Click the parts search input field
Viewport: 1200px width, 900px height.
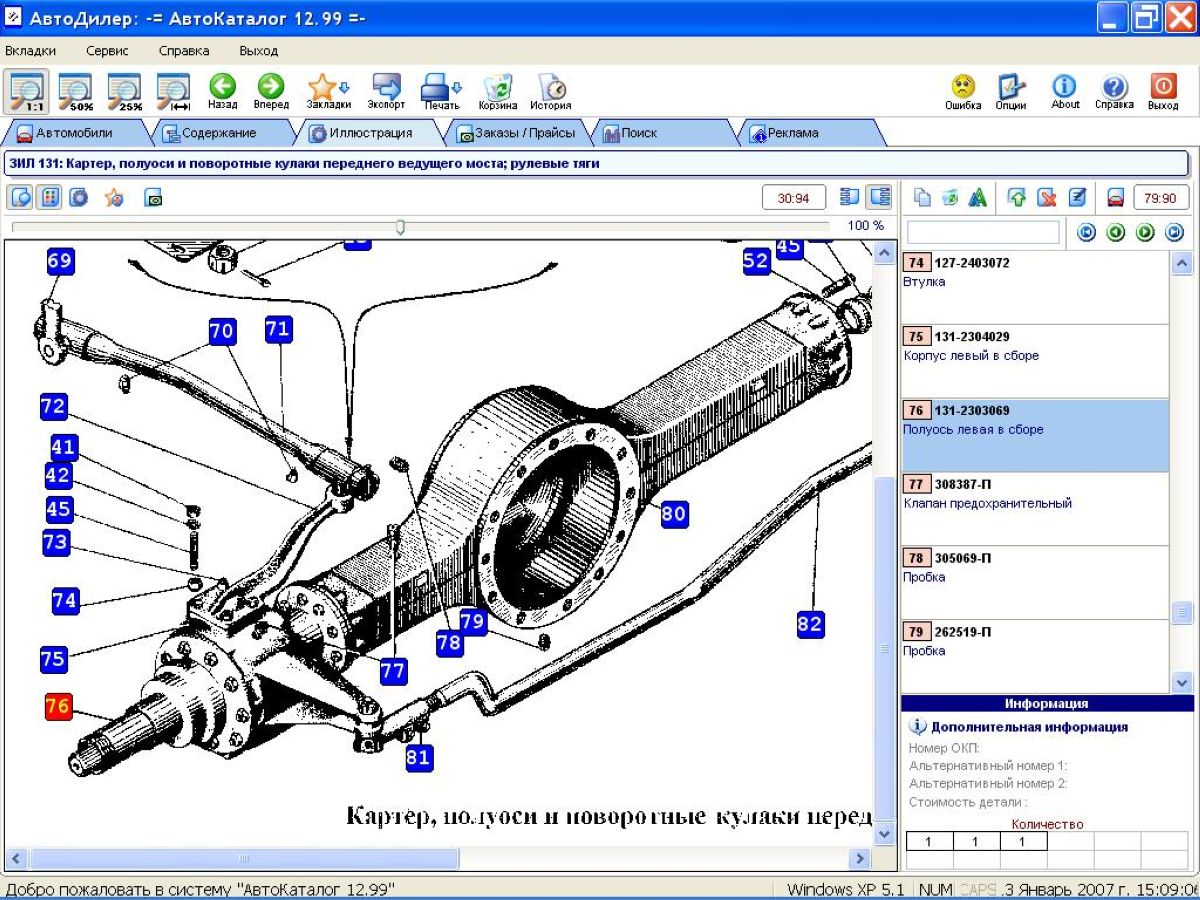[x=983, y=232]
